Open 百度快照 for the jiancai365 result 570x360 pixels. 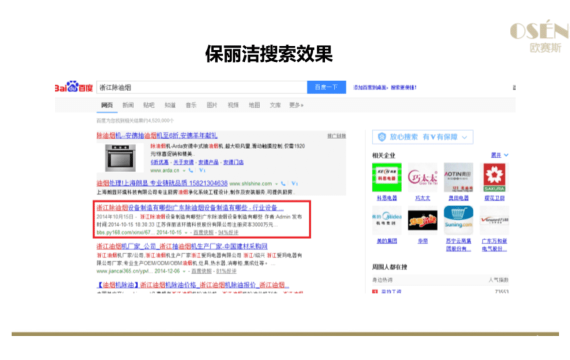pyautogui.click(x=201, y=272)
